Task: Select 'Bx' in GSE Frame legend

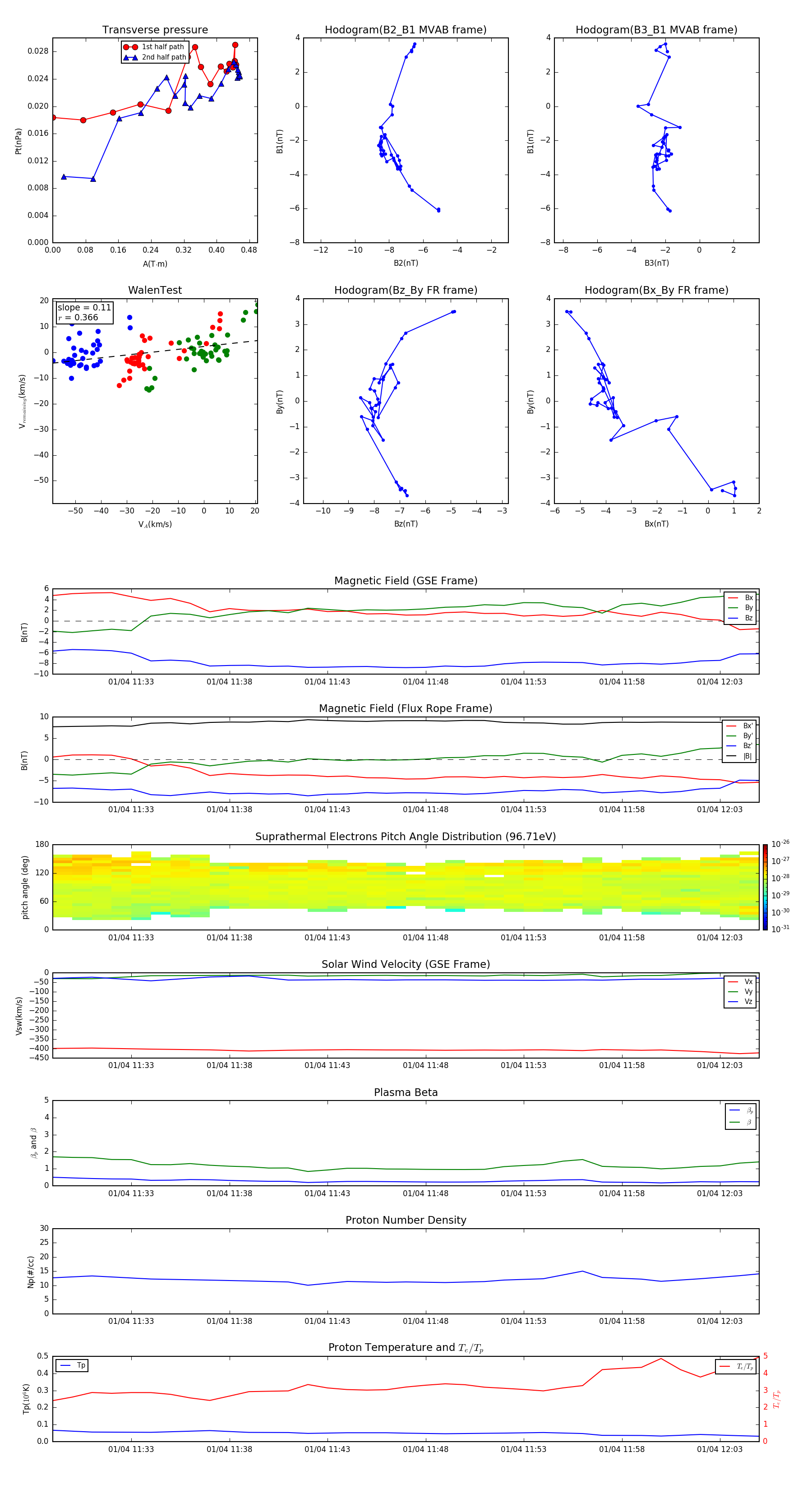Action: pos(741,598)
